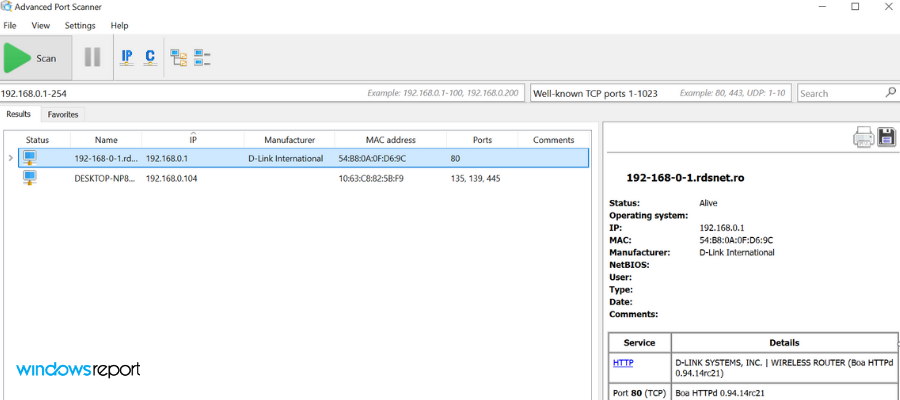Sort by the Comments column header
Image resolution: width=900 pixels, height=400 pixels.
click(x=553, y=140)
